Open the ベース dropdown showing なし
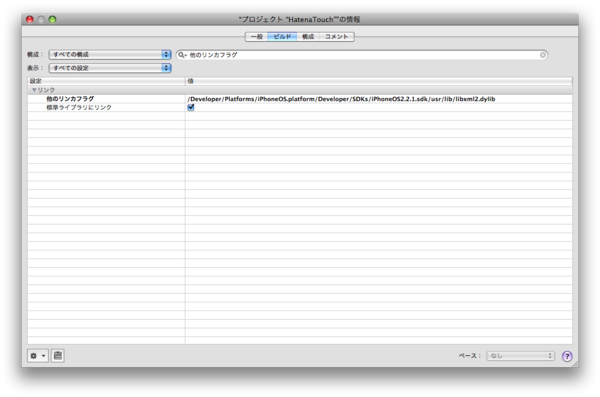 520,356
